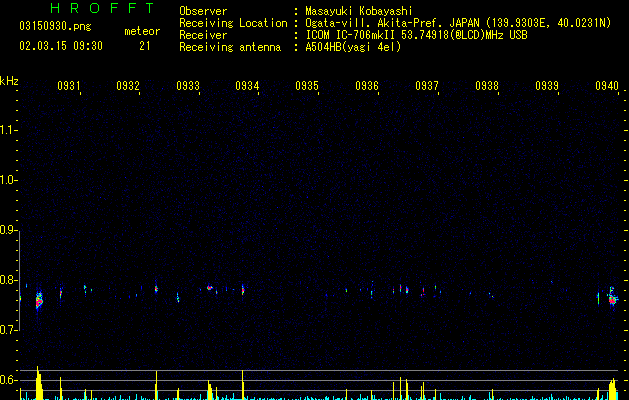The height and width of the screenshot is (400, 629).
Task: Select the A504HB(yagi 4el) antenna text
Action: [x=353, y=47]
